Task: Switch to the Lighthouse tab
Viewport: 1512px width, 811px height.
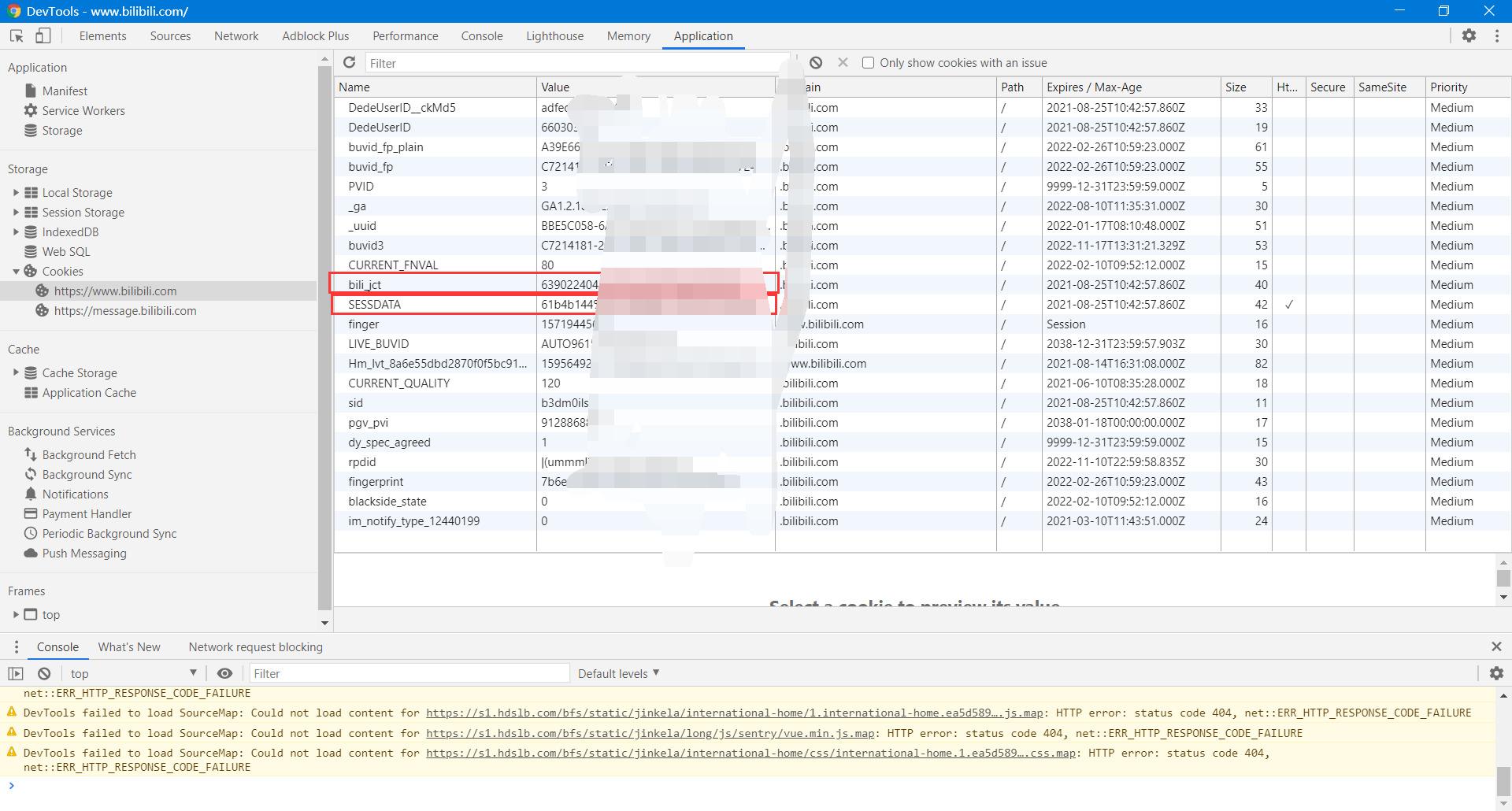Action: pyautogui.click(x=554, y=36)
